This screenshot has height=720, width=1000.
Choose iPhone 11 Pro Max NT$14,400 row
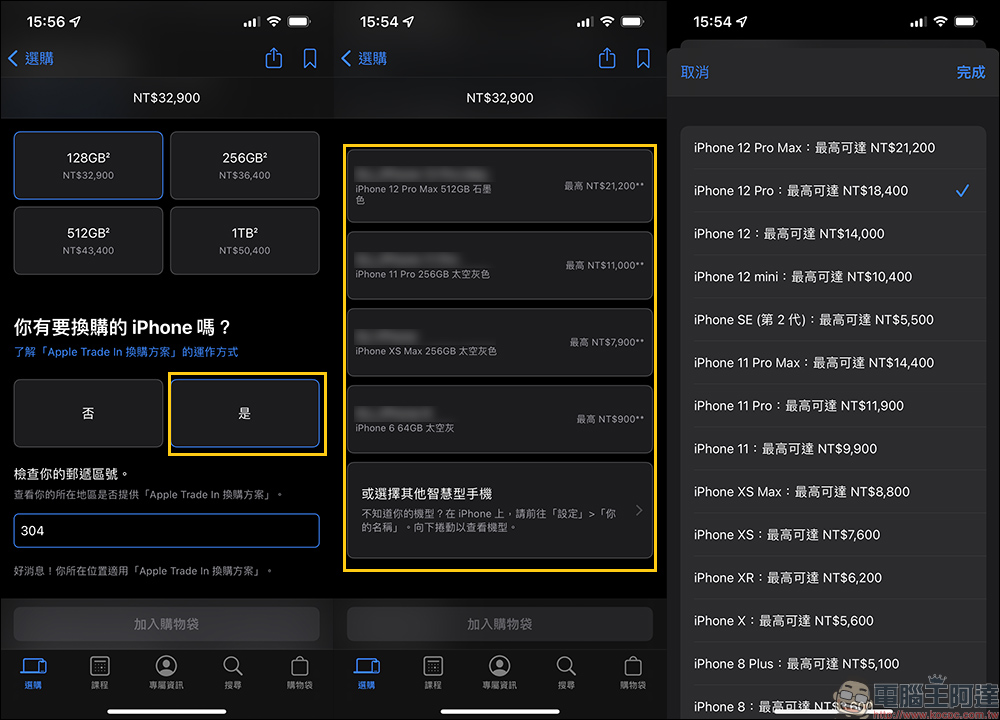pyautogui.click(x=833, y=363)
